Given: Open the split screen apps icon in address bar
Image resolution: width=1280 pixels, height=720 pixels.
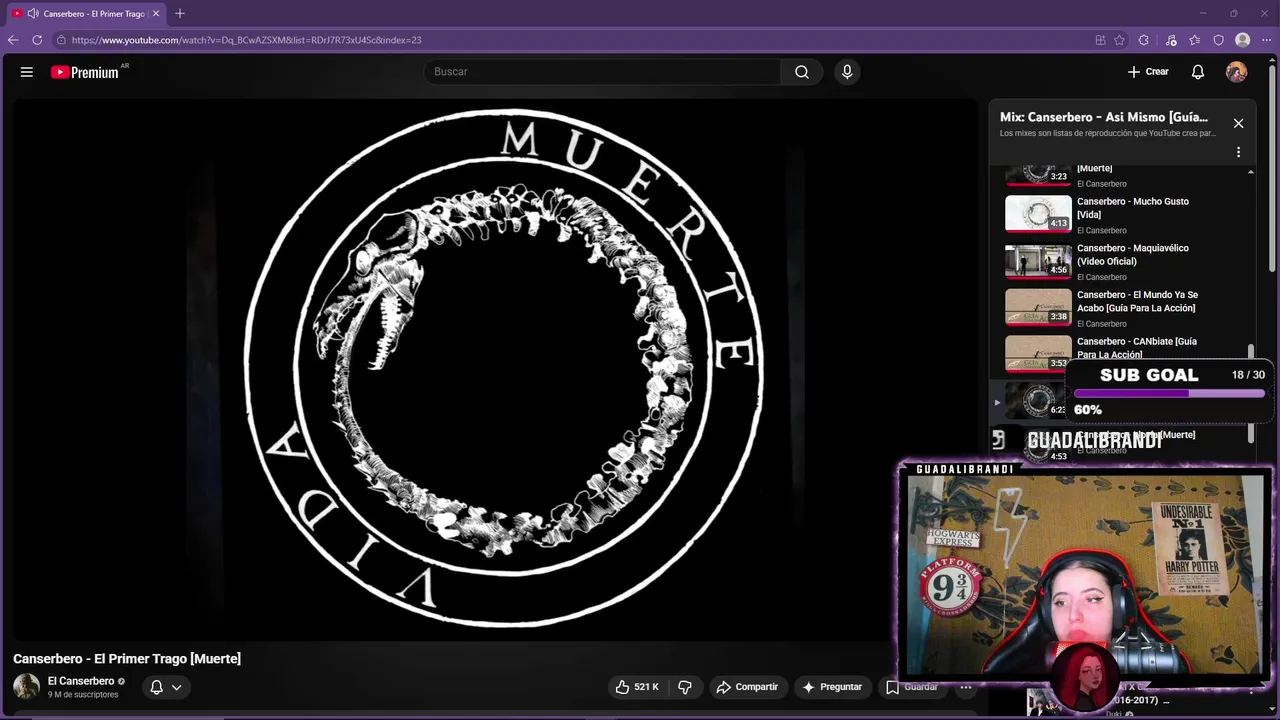Looking at the screenshot, I should pos(1100,40).
